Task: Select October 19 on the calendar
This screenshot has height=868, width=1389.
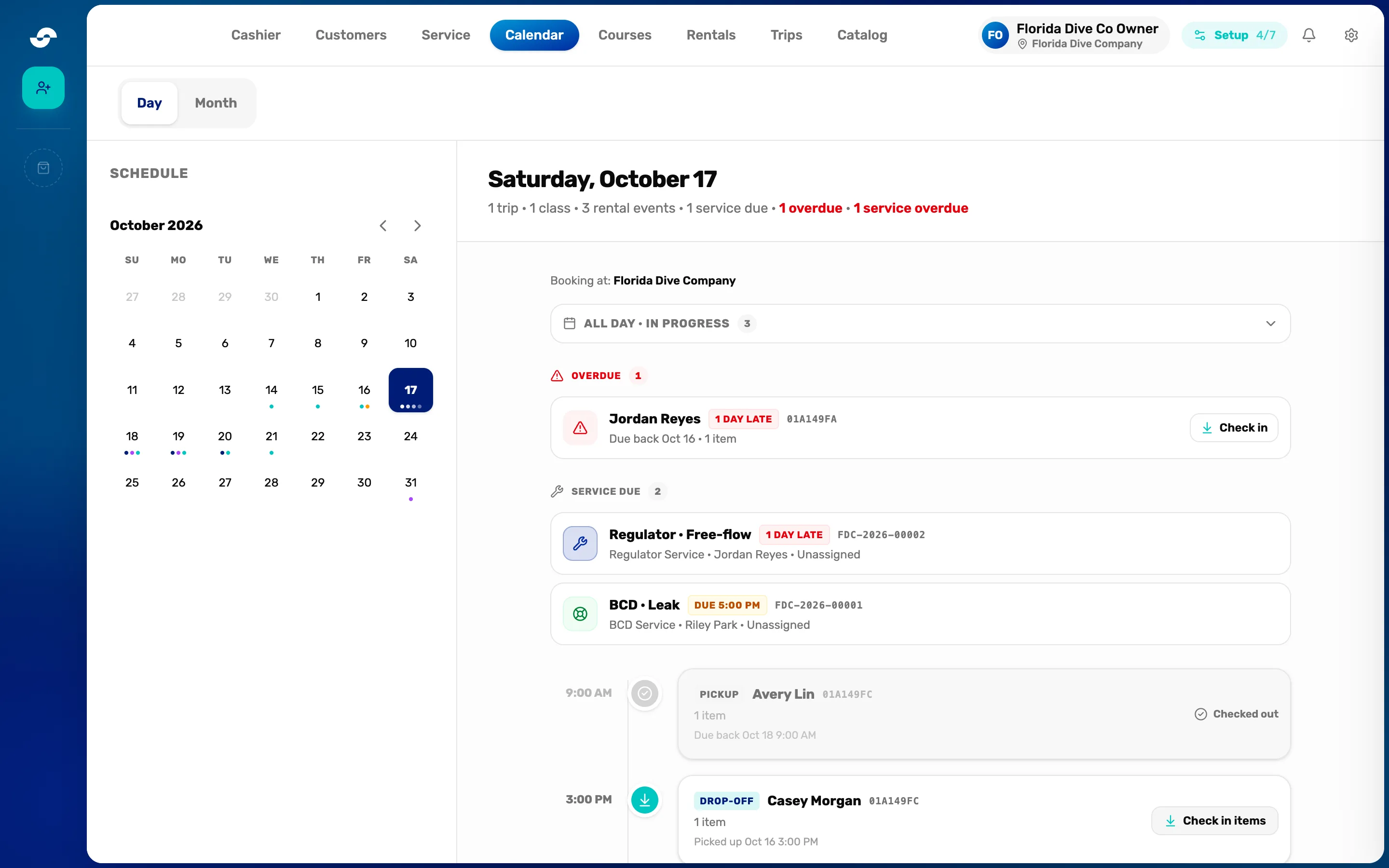Action: pyautogui.click(x=178, y=437)
